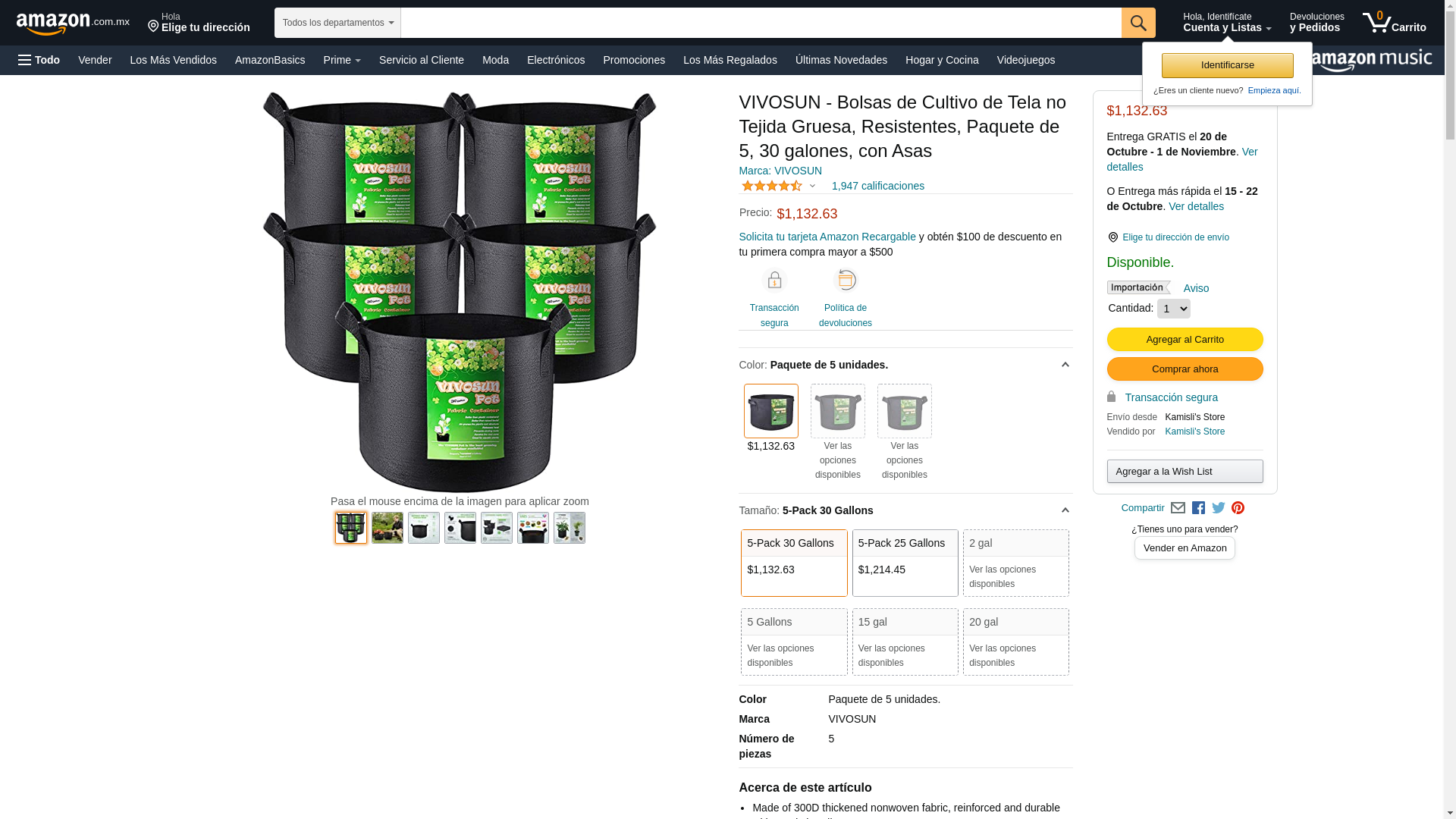
Task: Select the second product thumbnail image
Action: coord(387,528)
